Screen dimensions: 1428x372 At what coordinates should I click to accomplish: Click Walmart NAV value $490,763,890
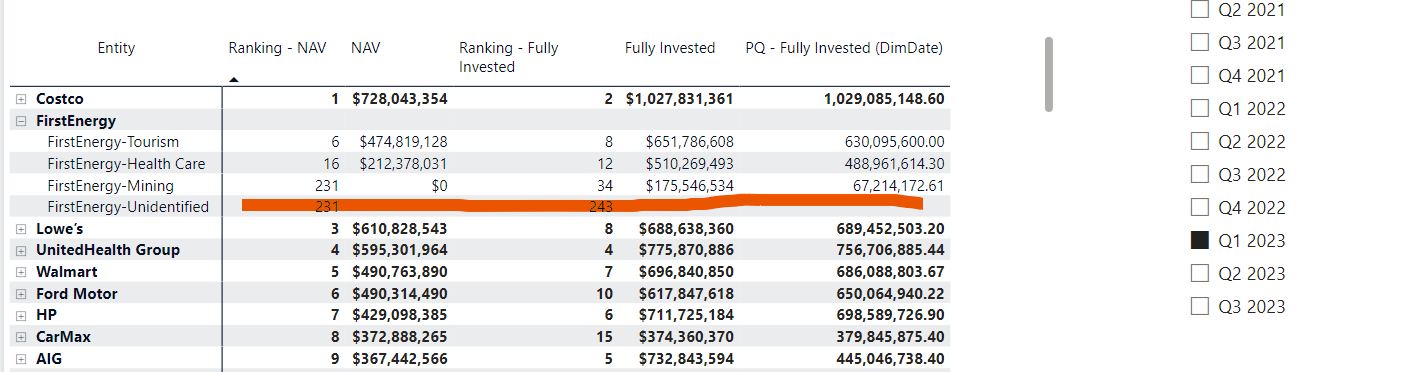(x=400, y=272)
